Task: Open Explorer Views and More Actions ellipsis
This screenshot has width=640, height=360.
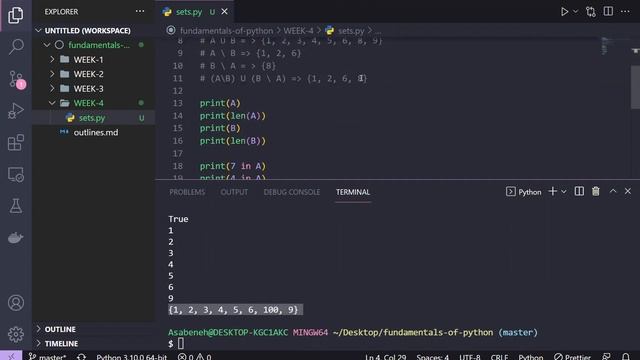Action: pyautogui.click(x=140, y=11)
